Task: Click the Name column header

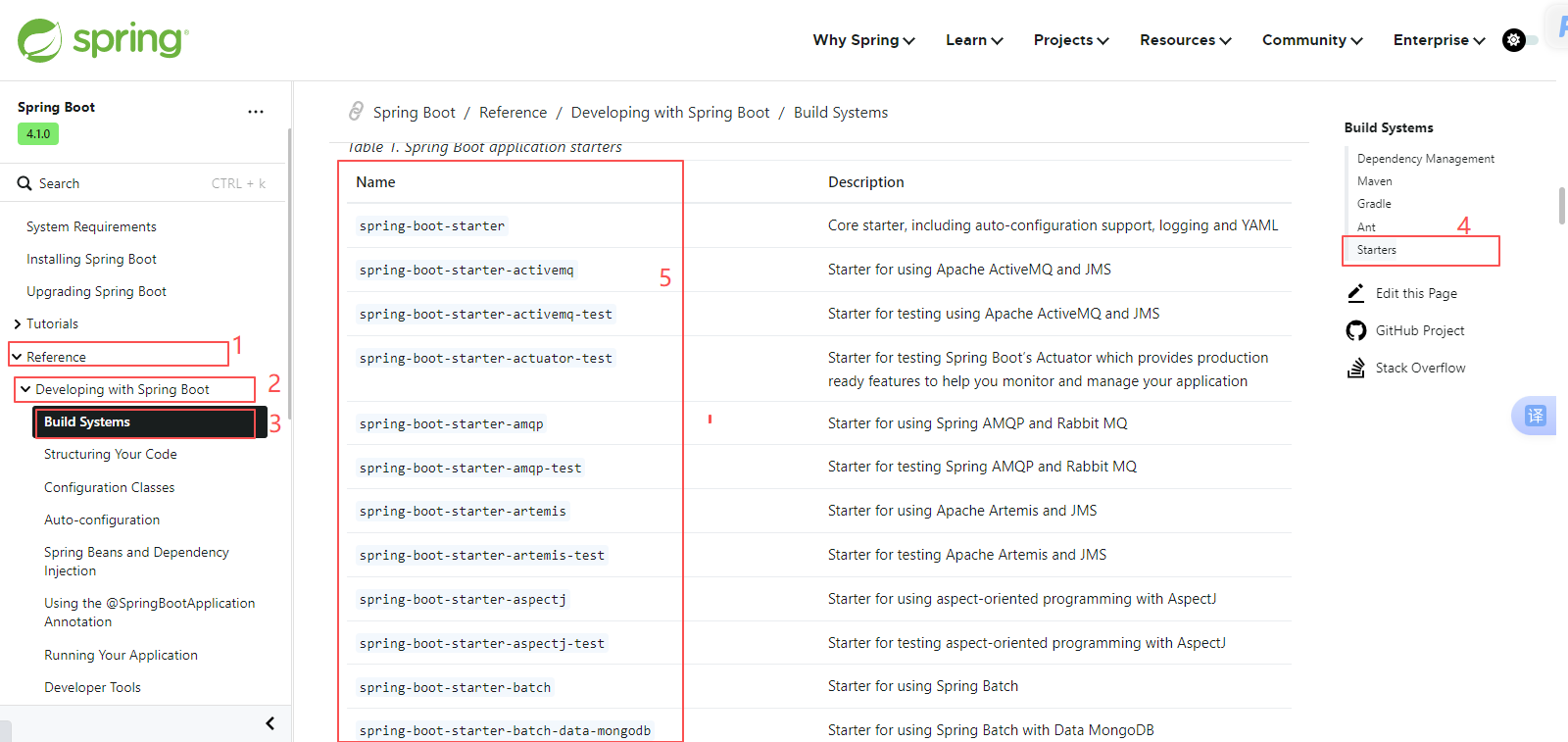Action: click(375, 182)
